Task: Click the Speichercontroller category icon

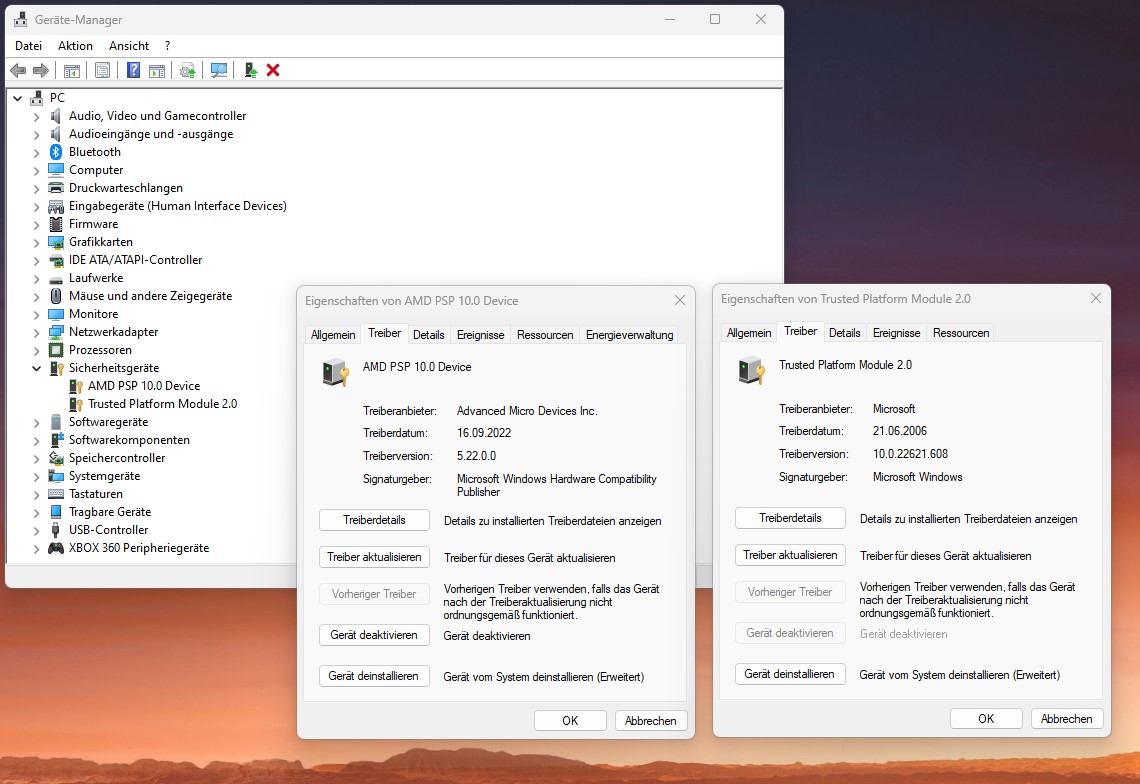Action: click(56, 458)
